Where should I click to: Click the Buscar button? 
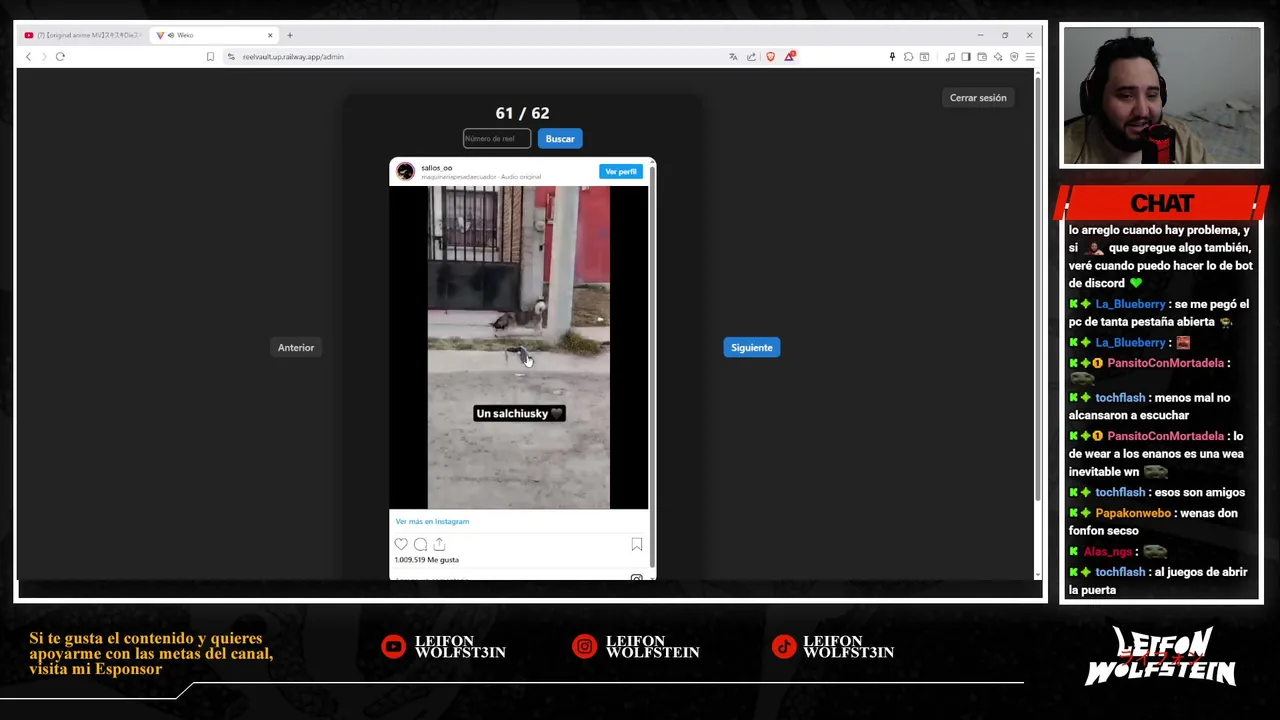(x=560, y=139)
